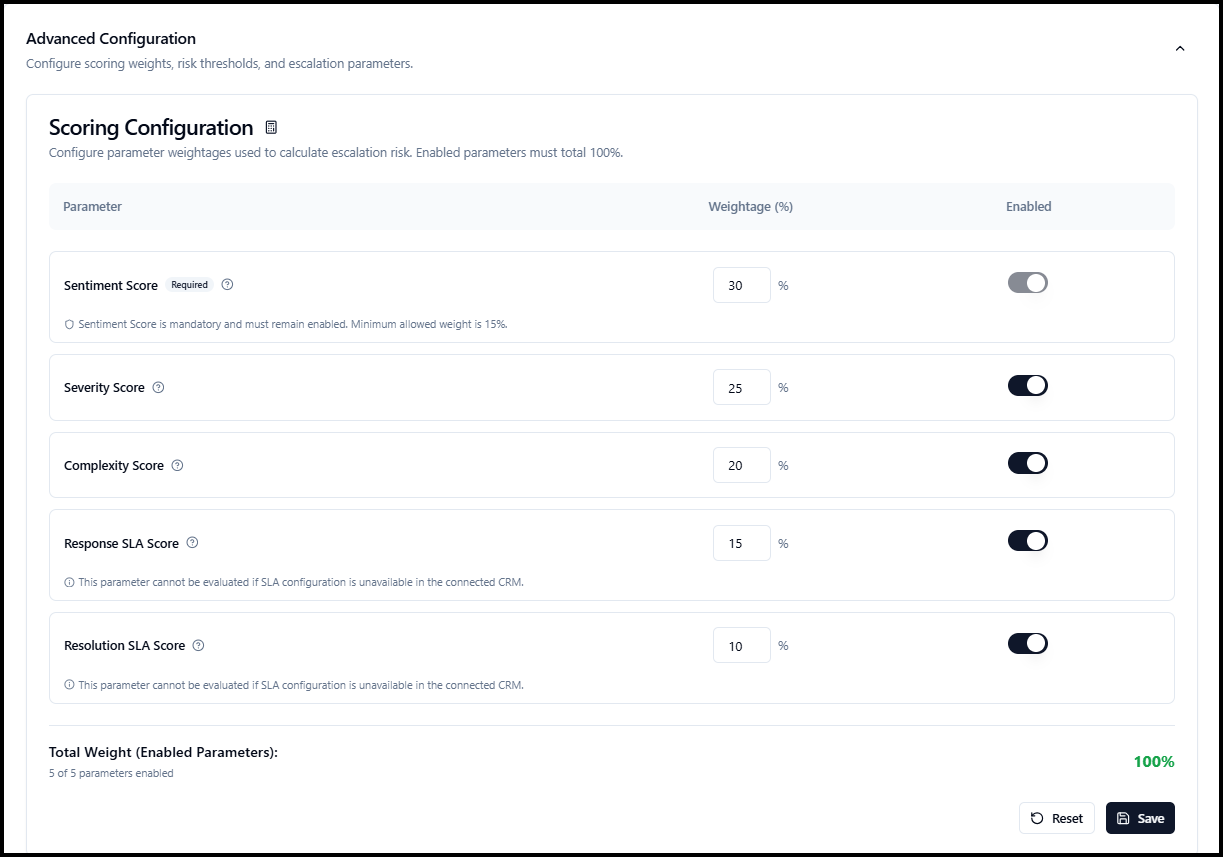Switch off the Resolution SLA Score toggle
Viewport: 1223px width, 857px height.
[x=1027, y=643]
